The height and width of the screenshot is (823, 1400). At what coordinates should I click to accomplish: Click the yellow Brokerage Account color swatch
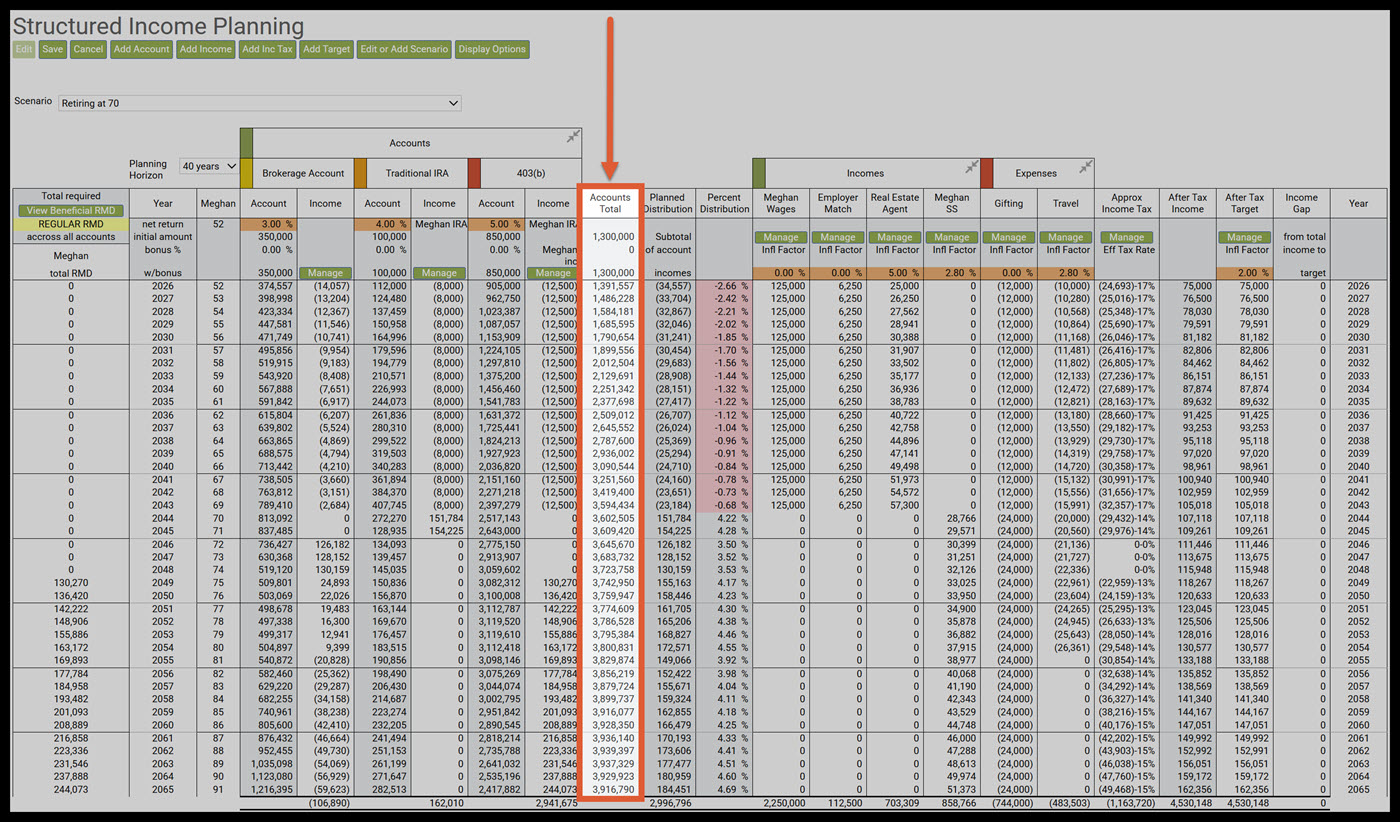(247, 173)
